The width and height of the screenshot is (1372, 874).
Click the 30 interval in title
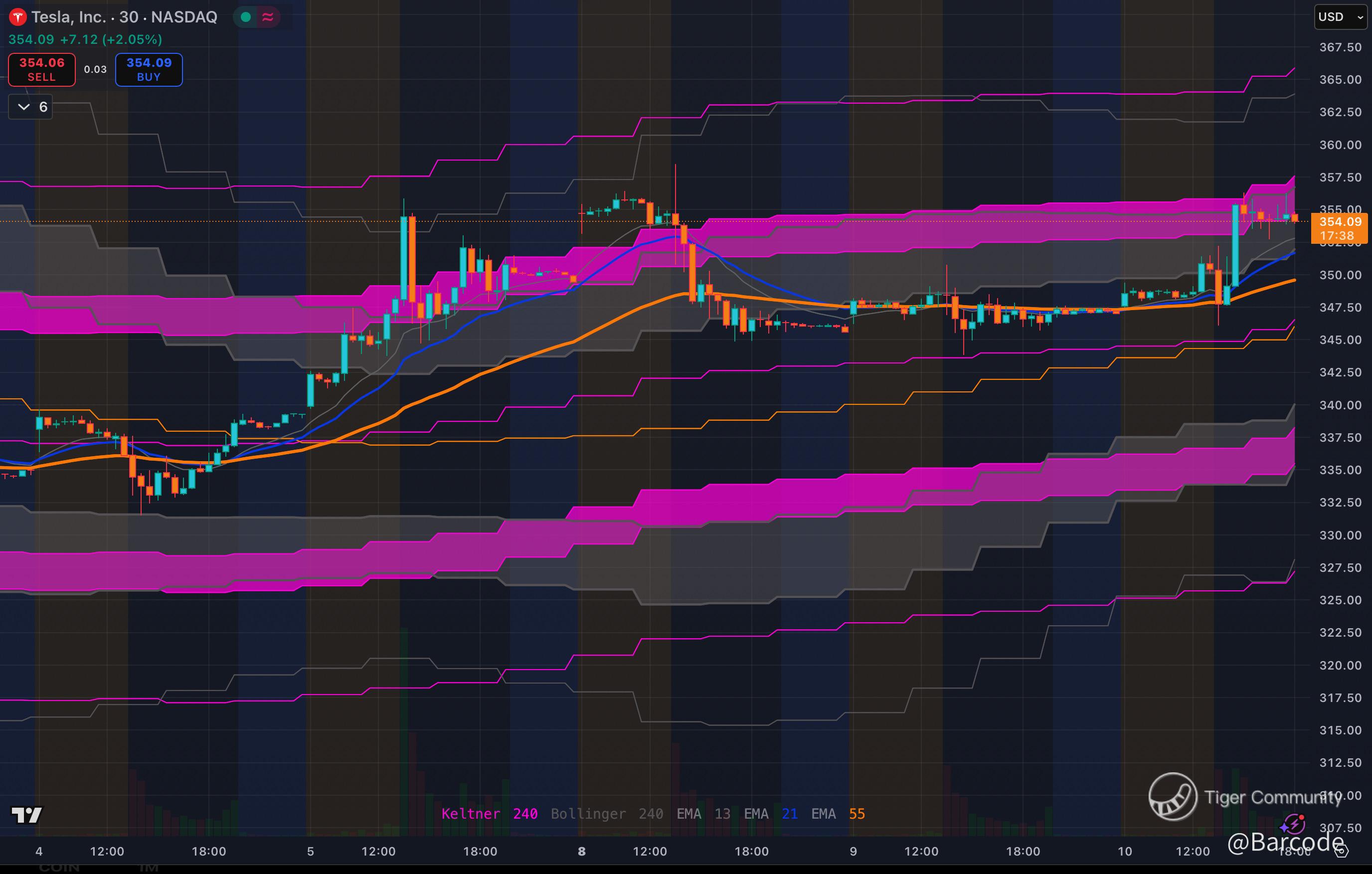(x=129, y=17)
